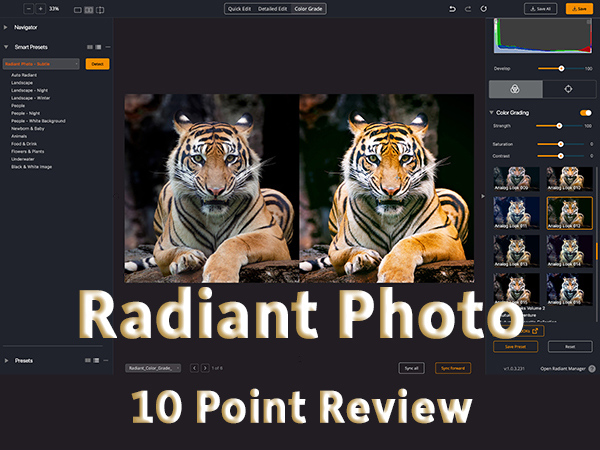Open the crosshair tools tab icon
Viewport: 600px width, 450px height.
(x=569, y=89)
